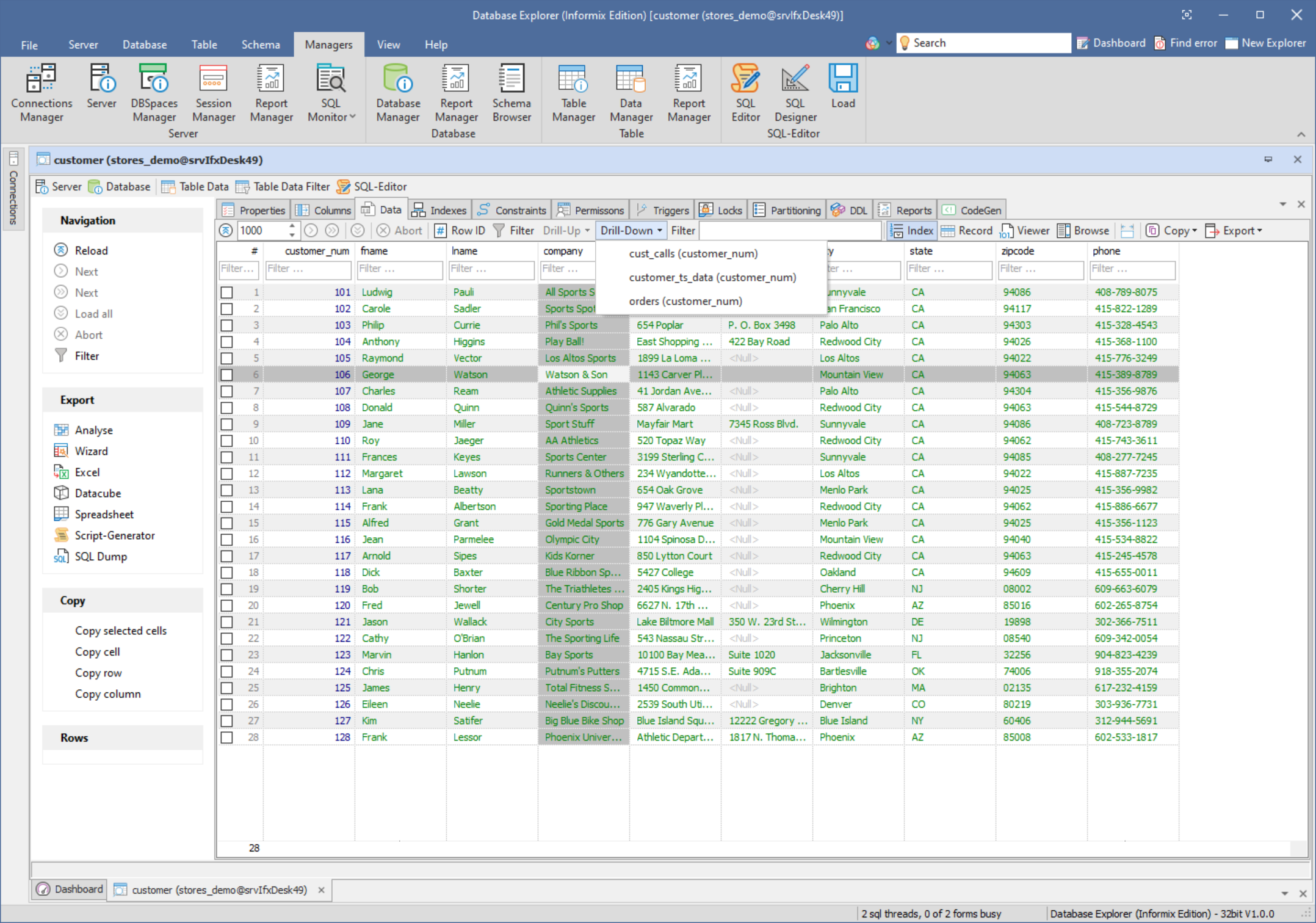Open the Table Data Filter
The height and width of the screenshot is (923, 1316).
[x=283, y=187]
